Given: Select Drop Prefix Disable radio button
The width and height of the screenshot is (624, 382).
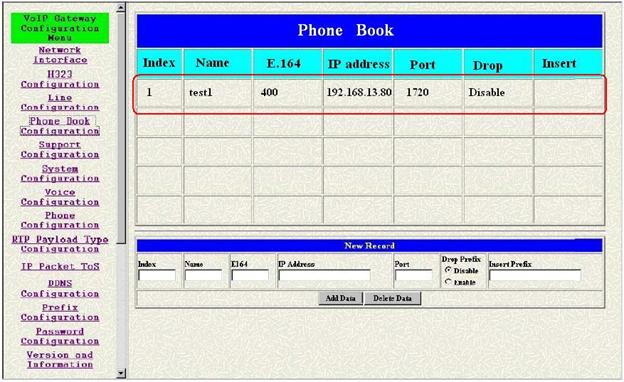Looking at the screenshot, I should point(448,270).
